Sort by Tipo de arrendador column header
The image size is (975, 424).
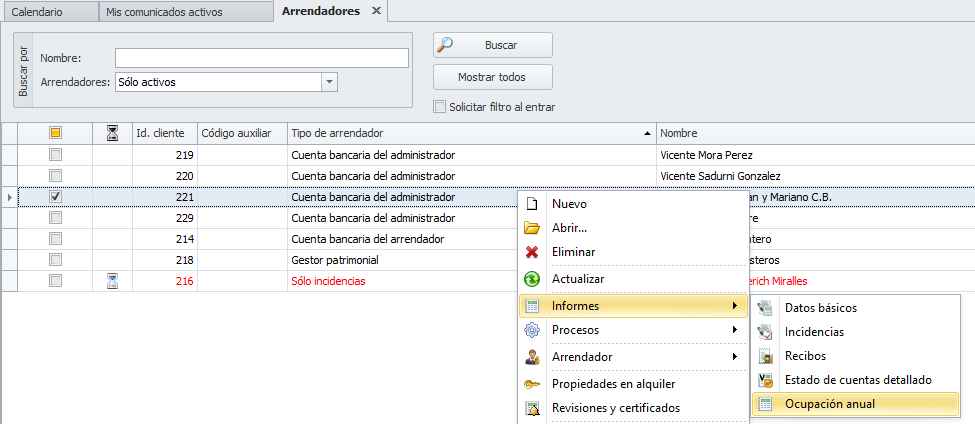pos(470,133)
